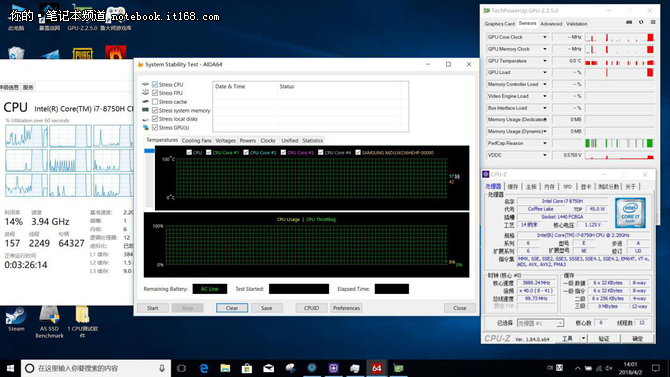Viewport: 670px width, 377px height.
Task: Click the network icon in system tray
Action: coord(599,368)
